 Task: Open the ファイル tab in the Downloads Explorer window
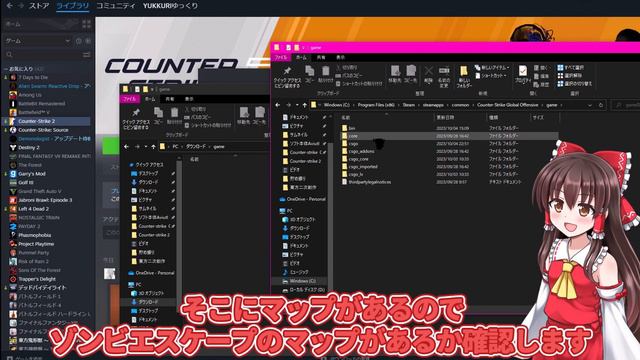click(x=129, y=99)
